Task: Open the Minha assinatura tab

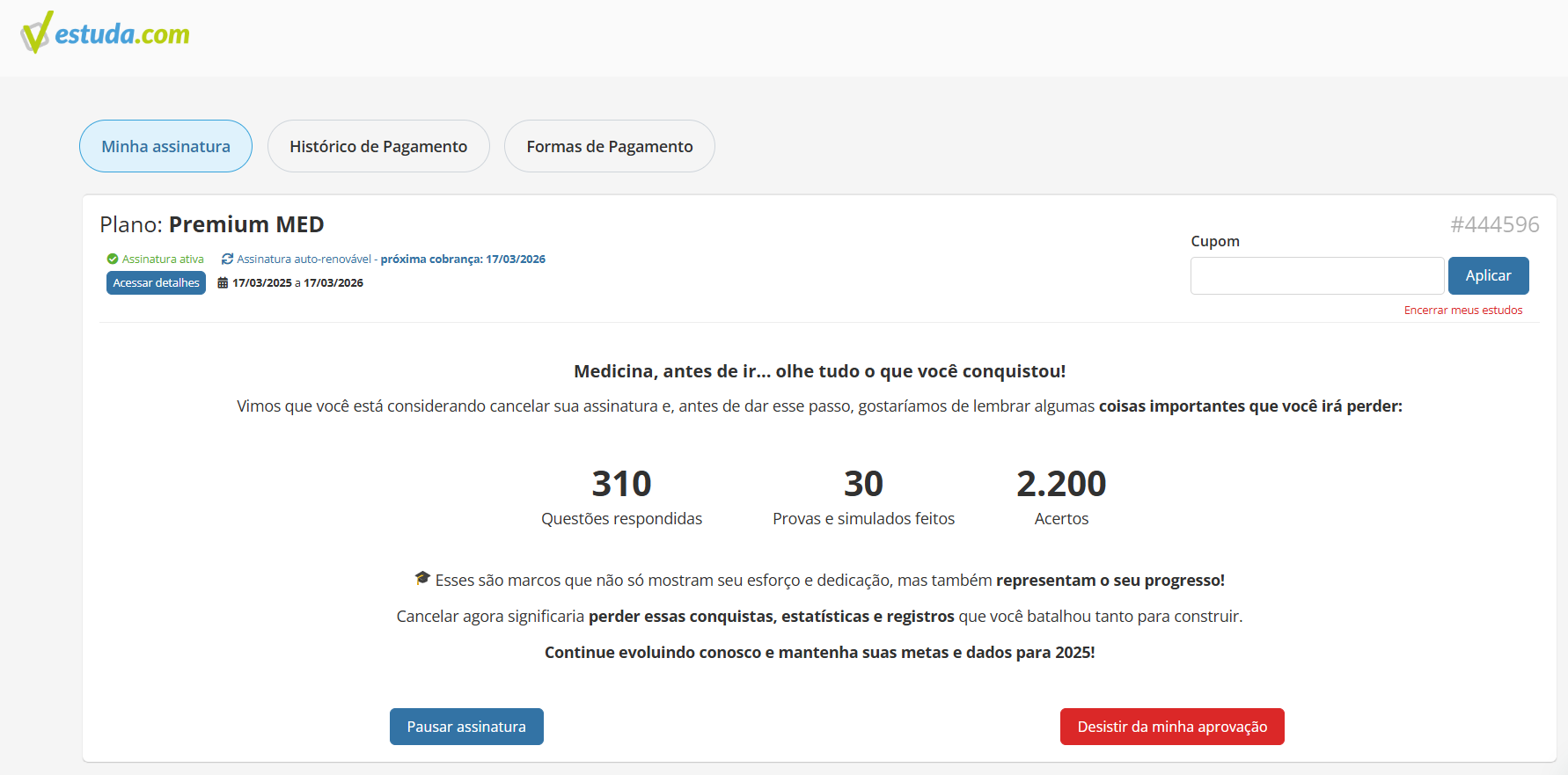Action: (165, 146)
